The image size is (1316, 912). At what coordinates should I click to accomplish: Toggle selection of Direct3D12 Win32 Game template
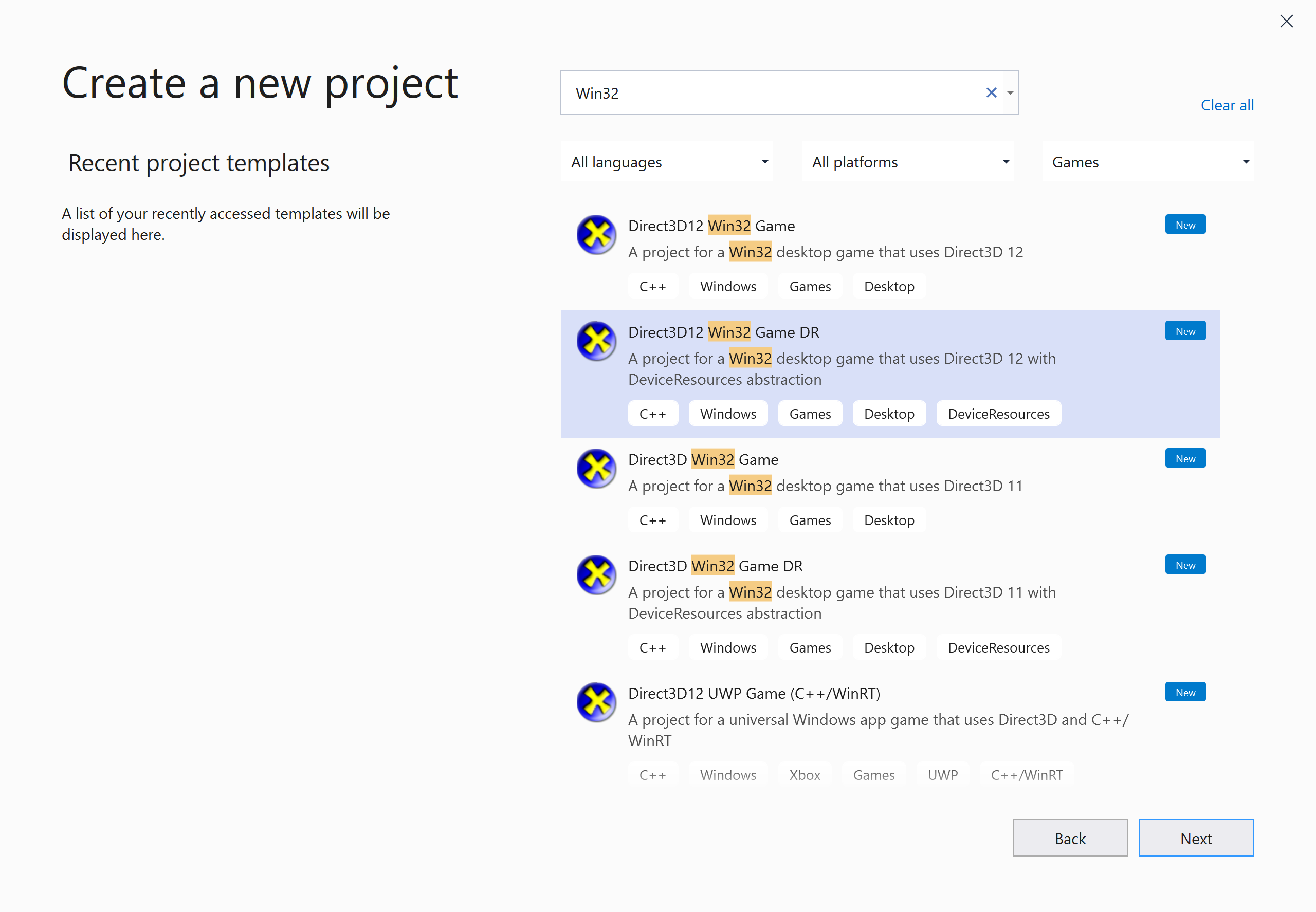point(890,255)
